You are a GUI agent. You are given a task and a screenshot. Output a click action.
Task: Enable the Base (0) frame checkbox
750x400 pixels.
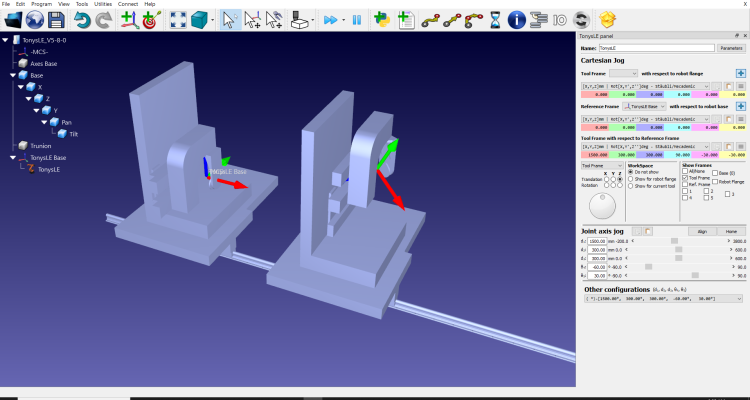(x=715, y=173)
